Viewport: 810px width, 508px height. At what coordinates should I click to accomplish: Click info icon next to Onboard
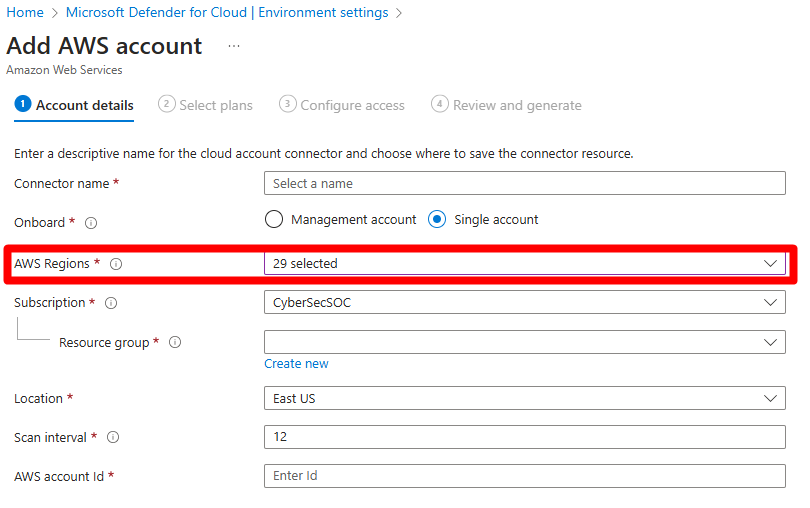91,223
